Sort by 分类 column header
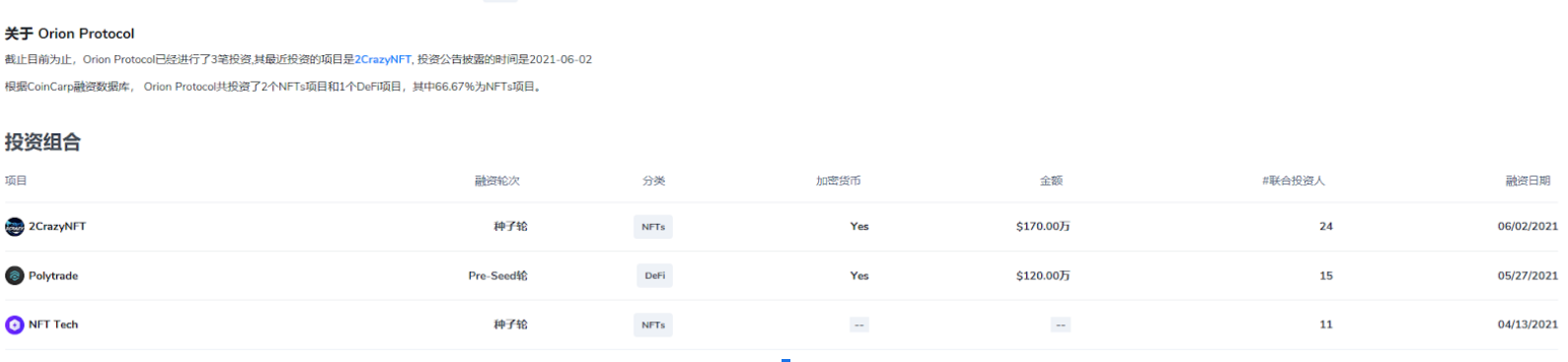 [654, 181]
